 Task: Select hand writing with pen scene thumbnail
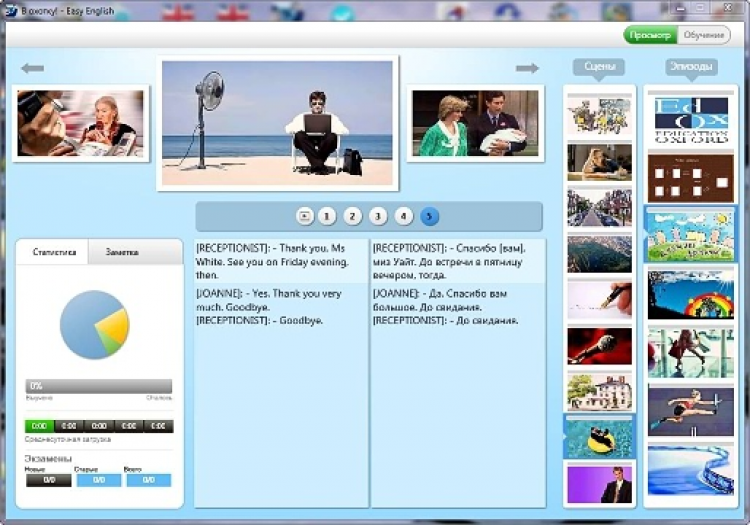[x=599, y=300]
